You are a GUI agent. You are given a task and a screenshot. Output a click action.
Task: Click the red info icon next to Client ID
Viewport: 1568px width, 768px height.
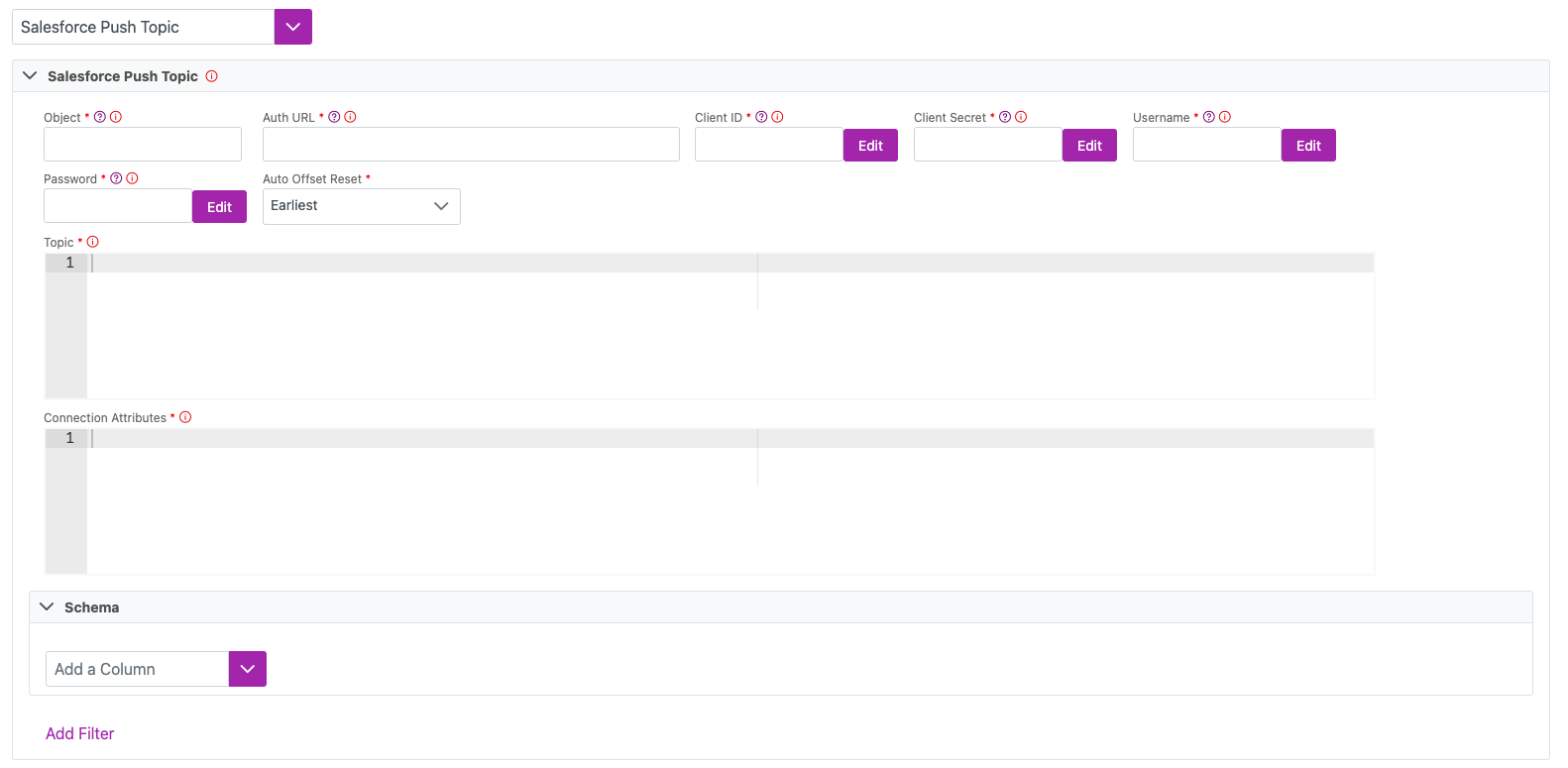[x=778, y=117]
